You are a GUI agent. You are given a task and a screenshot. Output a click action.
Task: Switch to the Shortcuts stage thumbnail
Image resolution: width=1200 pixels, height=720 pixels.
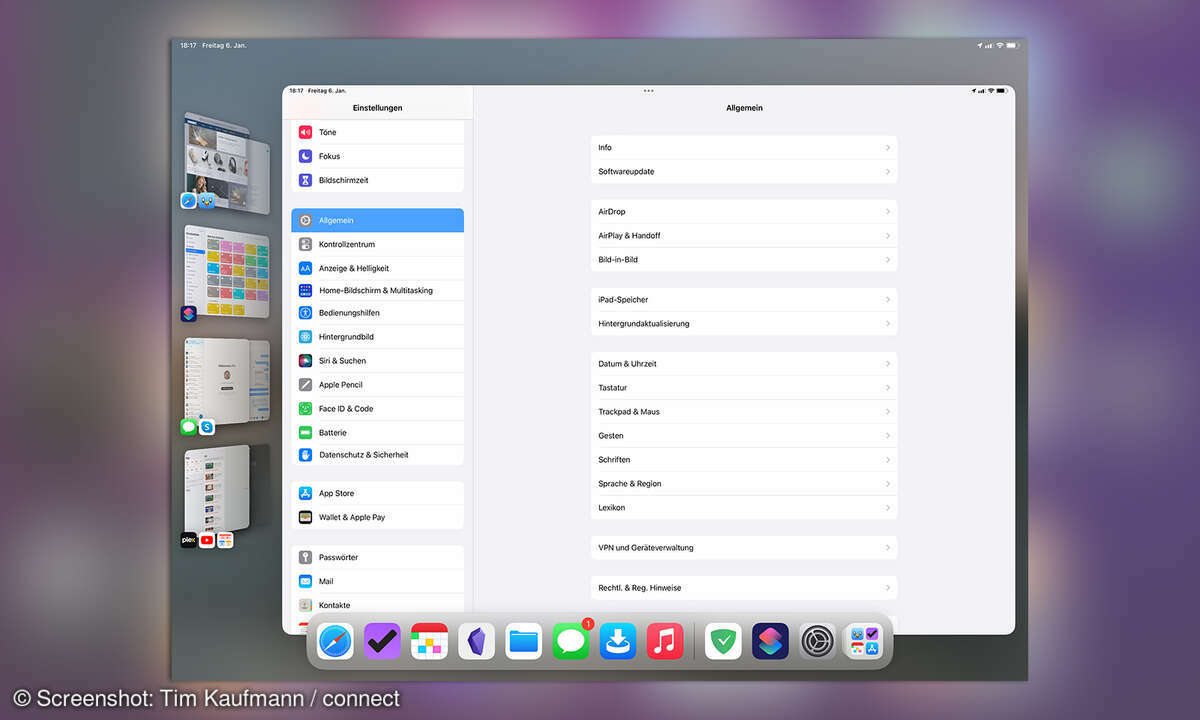(x=226, y=273)
